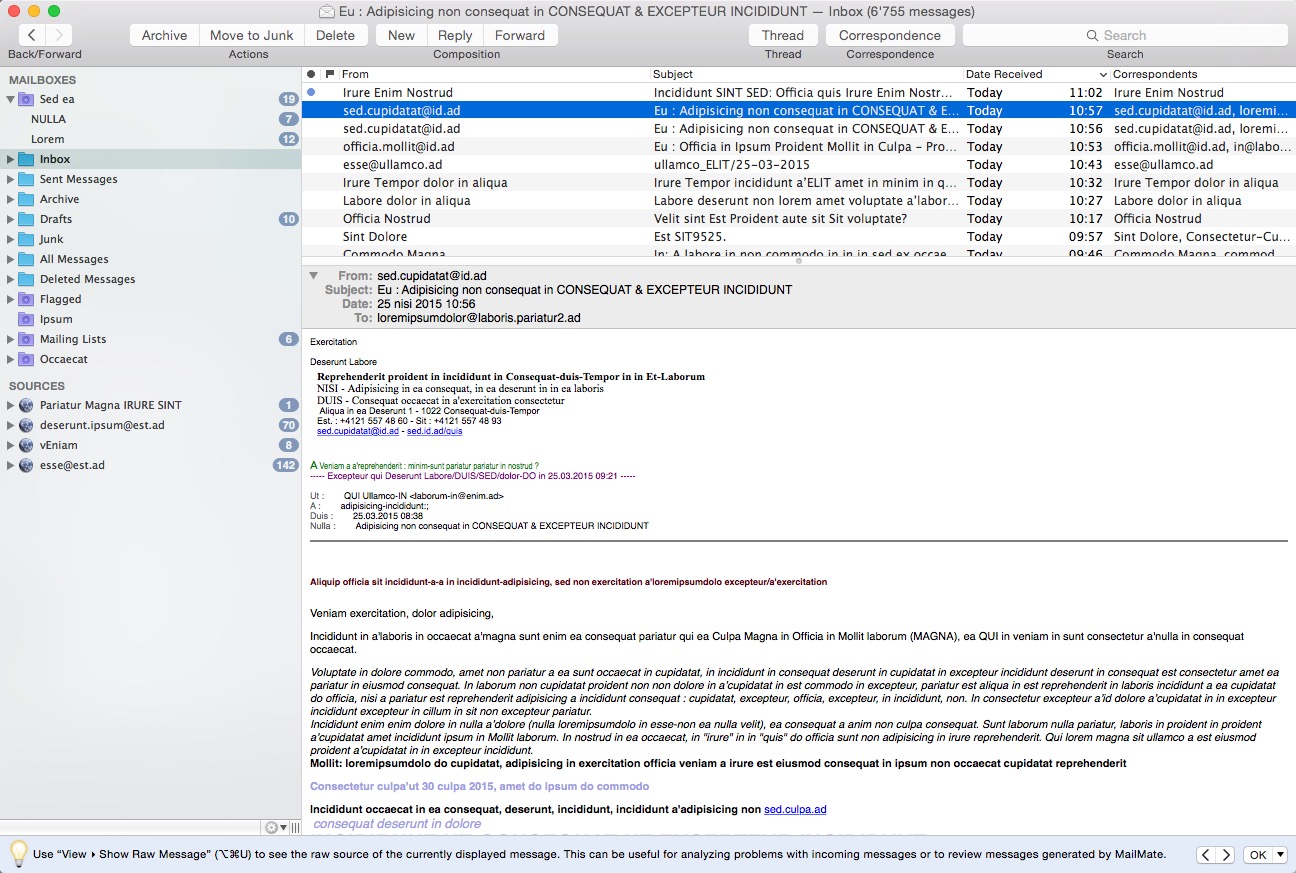Click the lightbulb tip icon
Screen dimensions: 1296x873
(x=17, y=853)
